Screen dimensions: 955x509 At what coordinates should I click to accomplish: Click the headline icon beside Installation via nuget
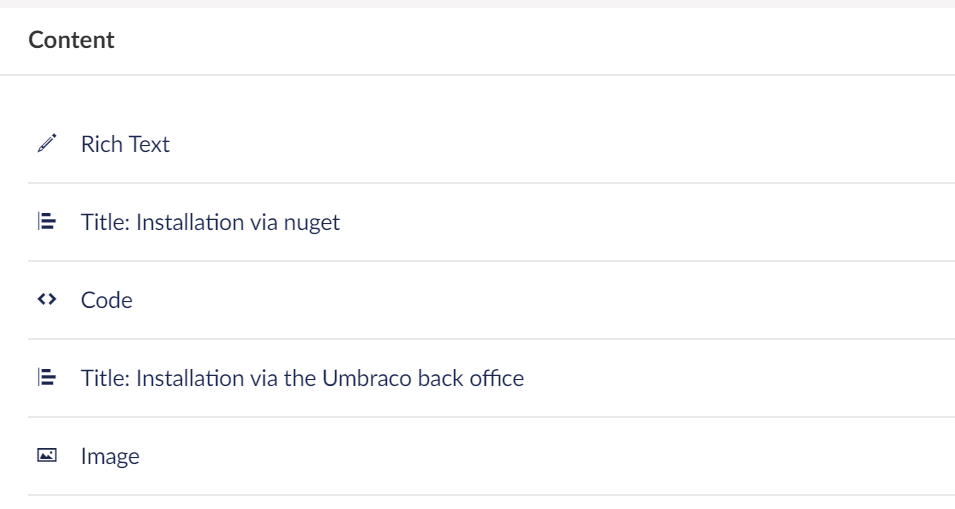(x=47, y=221)
